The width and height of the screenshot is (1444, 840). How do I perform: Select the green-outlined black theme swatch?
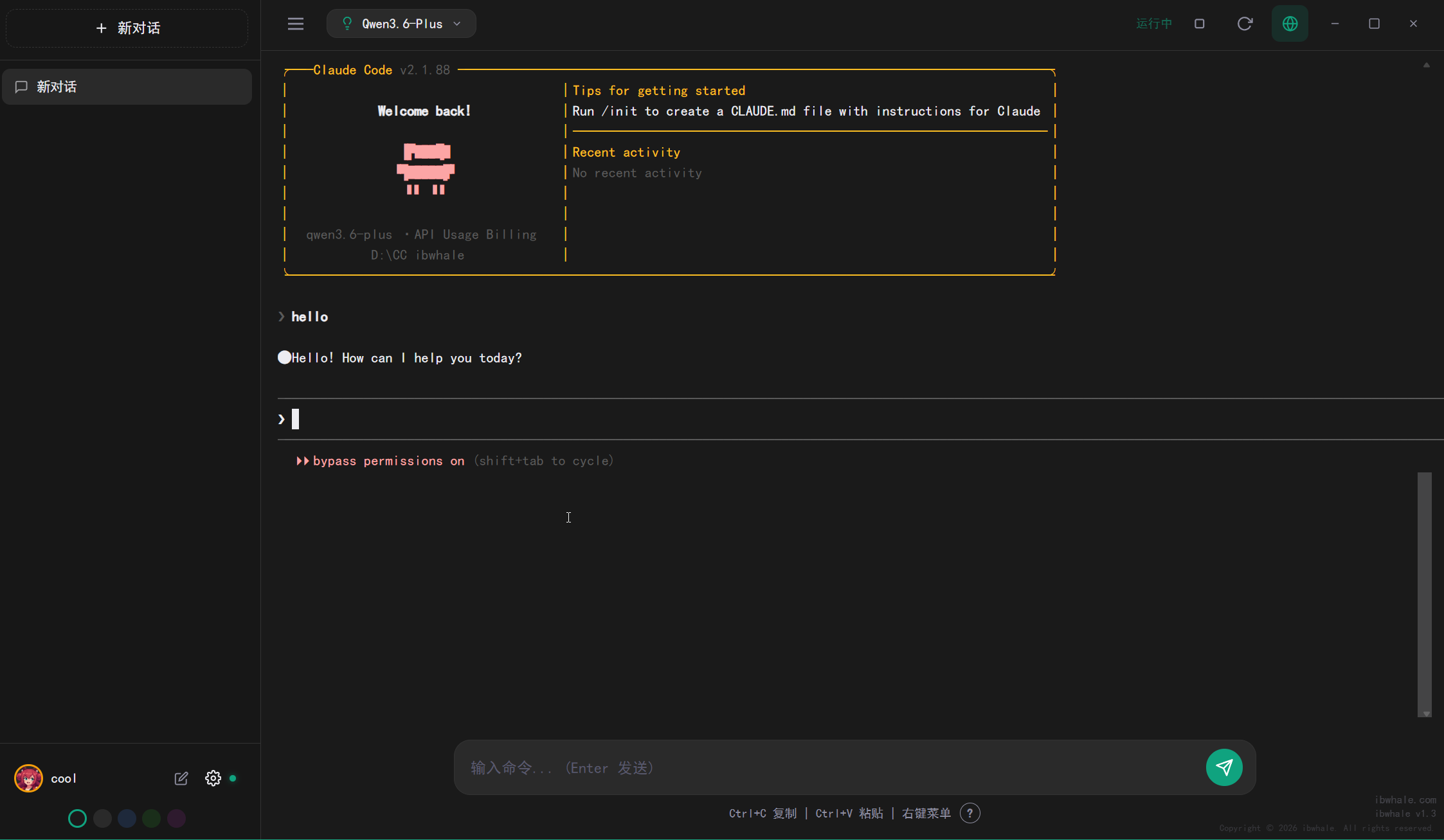click(77, 818)
